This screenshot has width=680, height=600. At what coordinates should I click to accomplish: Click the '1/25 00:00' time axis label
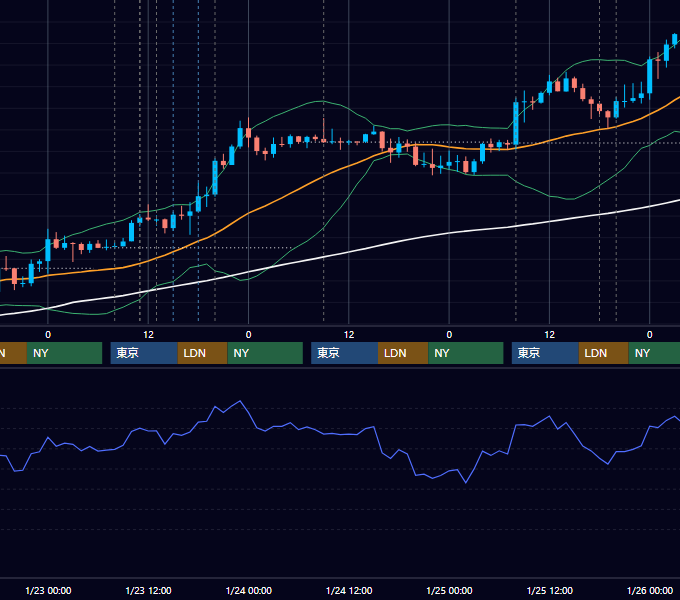(449, 590)
